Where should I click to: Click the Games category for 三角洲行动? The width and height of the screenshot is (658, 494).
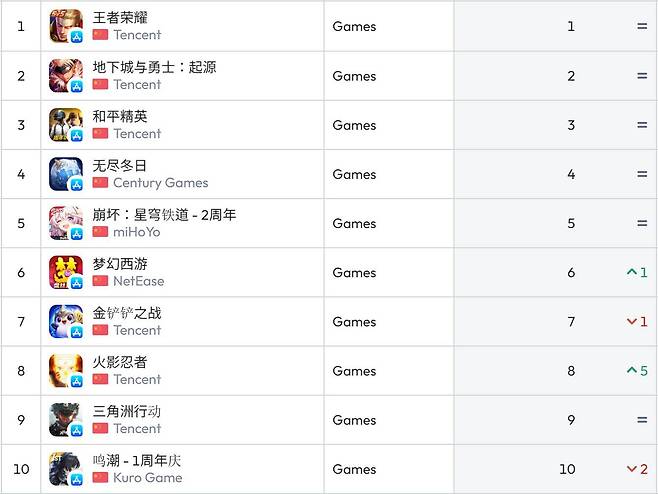pos(354,420)
